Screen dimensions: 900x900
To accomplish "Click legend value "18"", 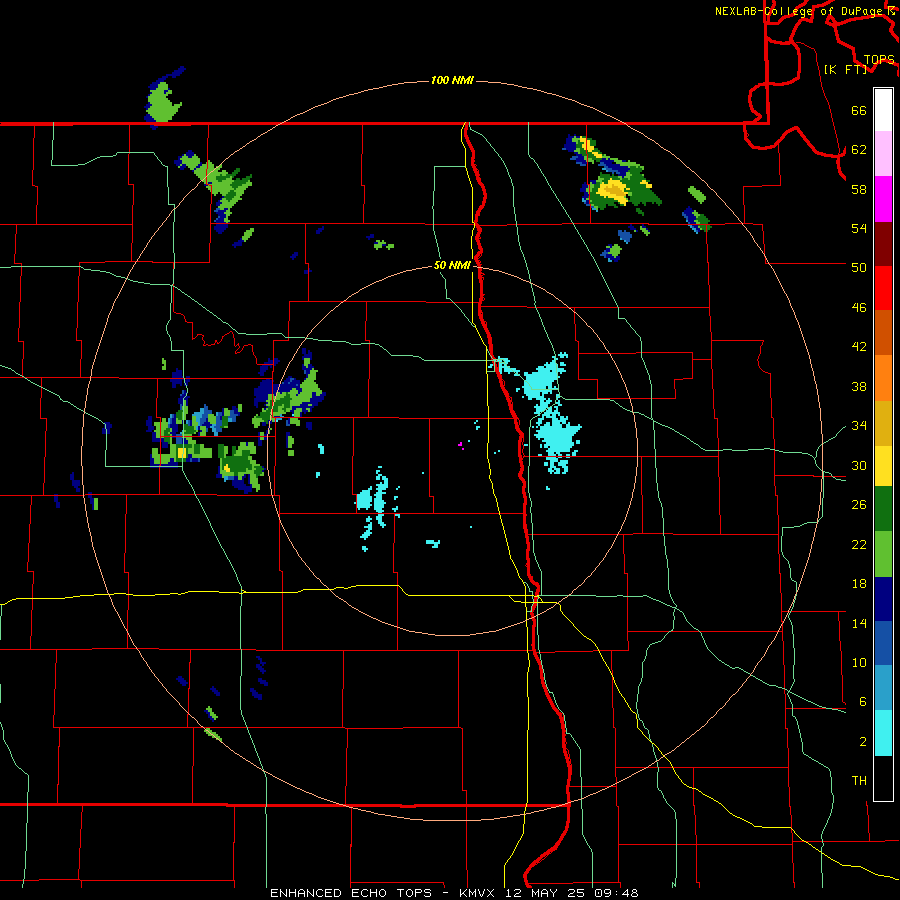I will 859,583.
